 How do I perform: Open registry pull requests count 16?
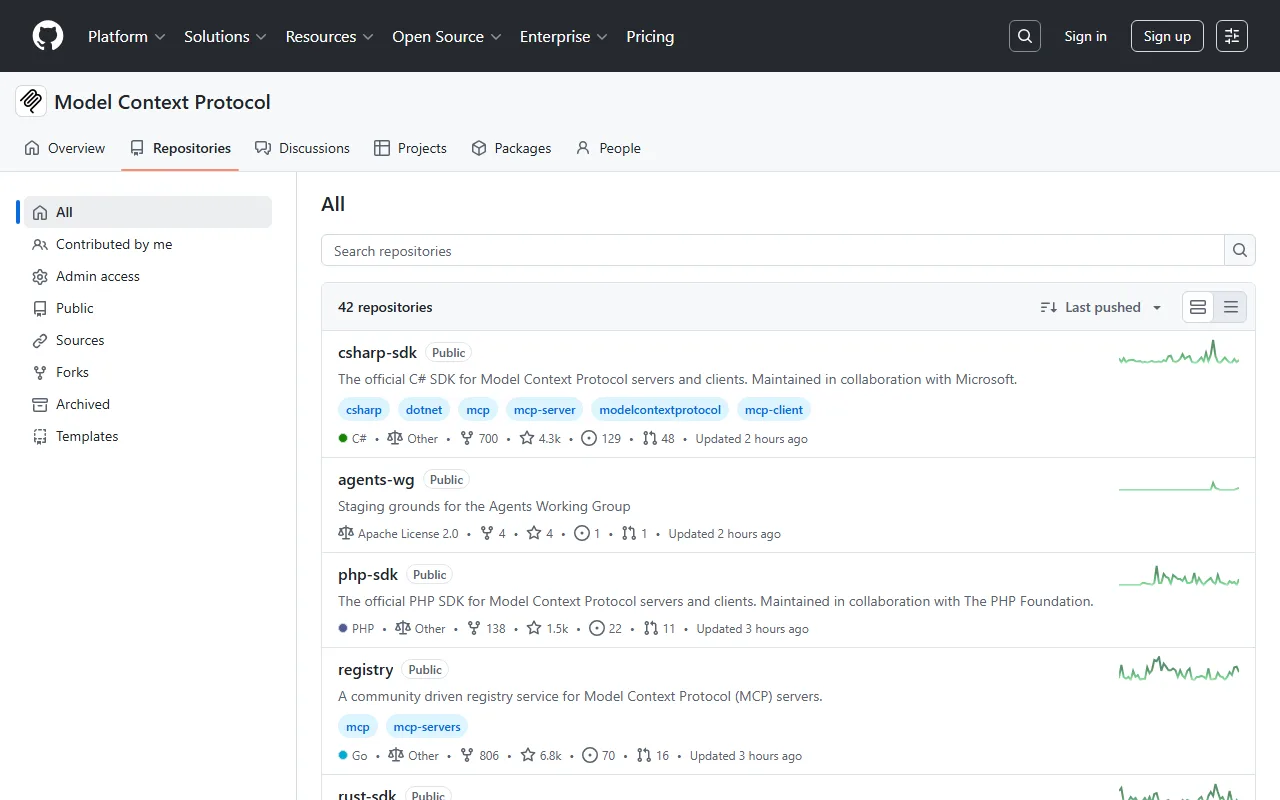click(653, 755)
